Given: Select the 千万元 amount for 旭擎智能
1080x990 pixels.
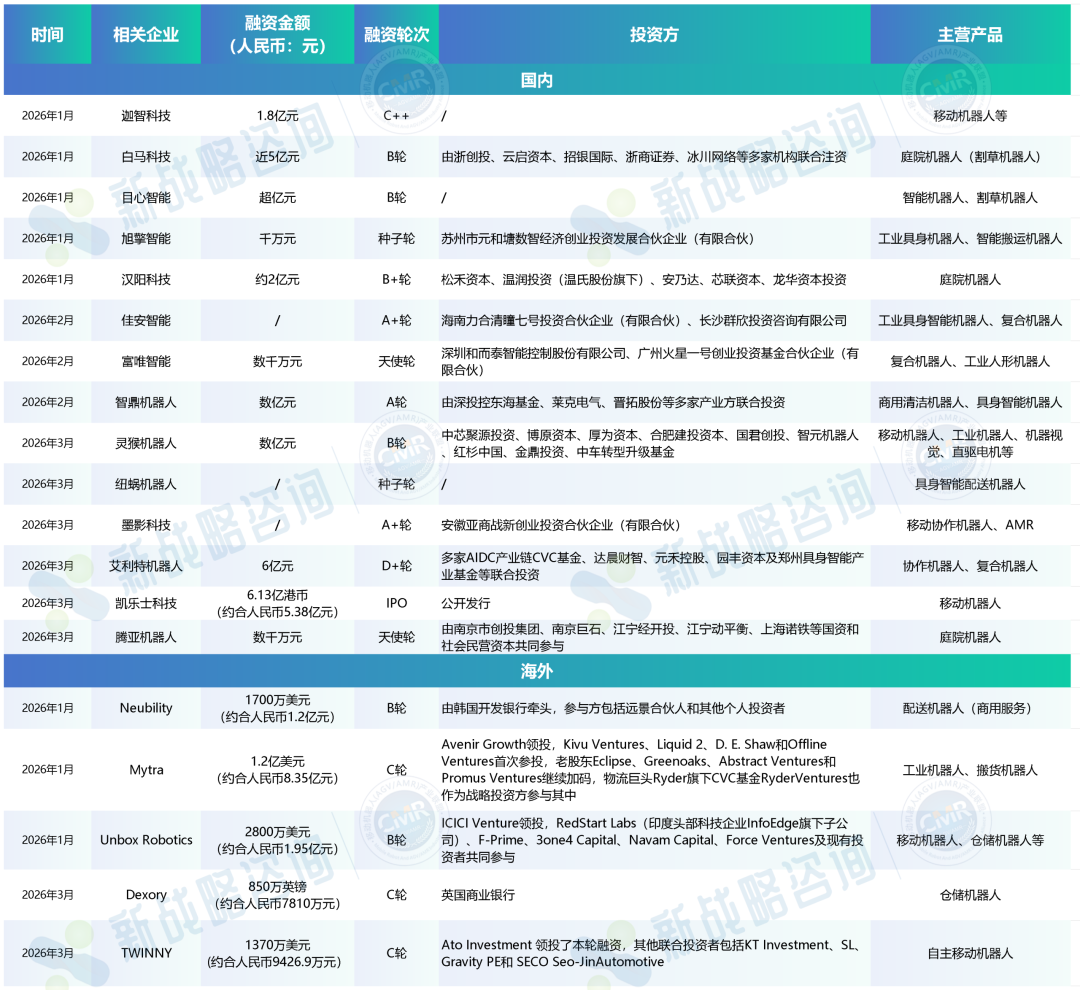Looking at the screenshot, I should click(x=277, y=239).
